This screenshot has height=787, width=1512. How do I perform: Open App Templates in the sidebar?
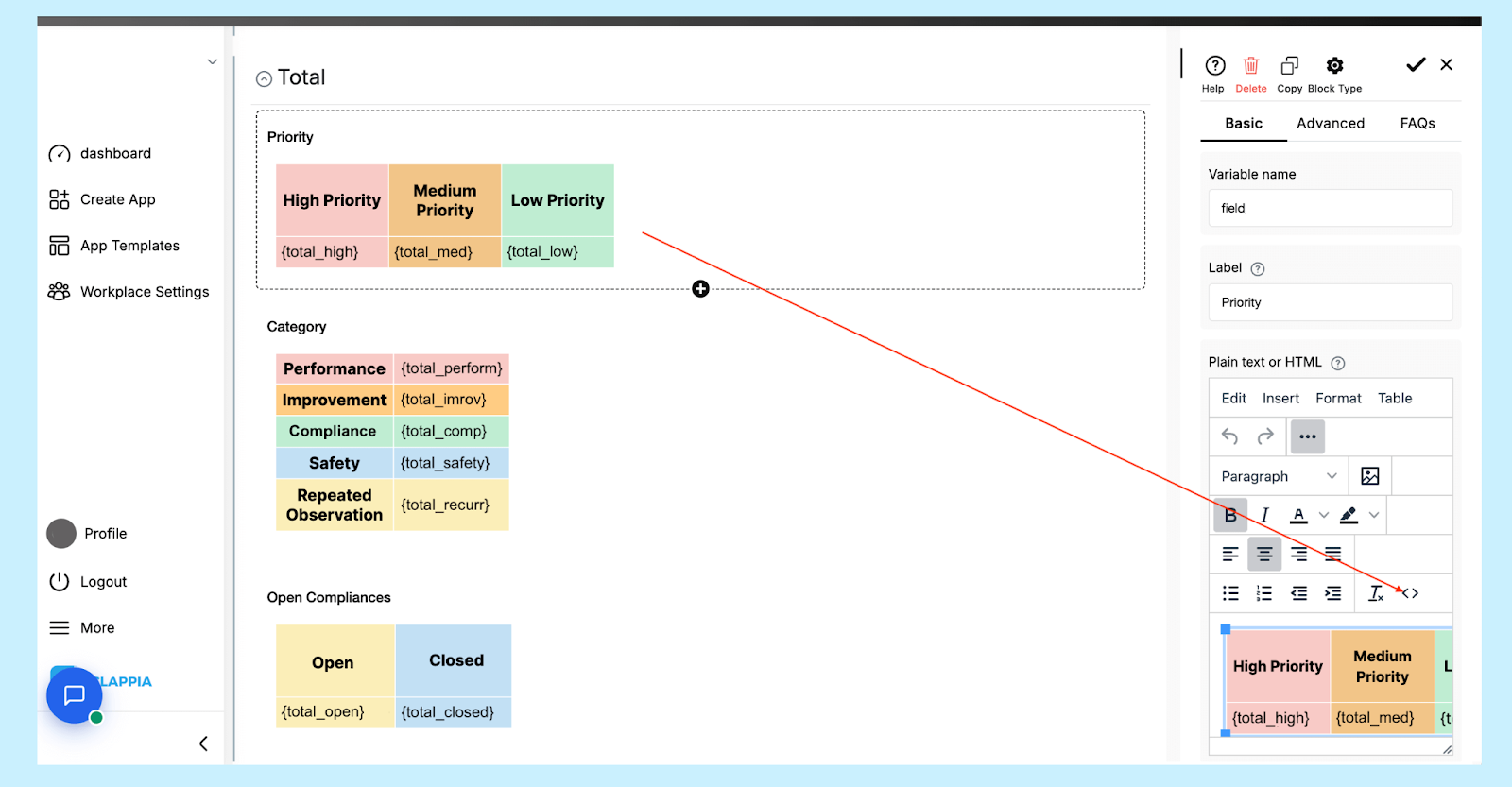[113, 246]
